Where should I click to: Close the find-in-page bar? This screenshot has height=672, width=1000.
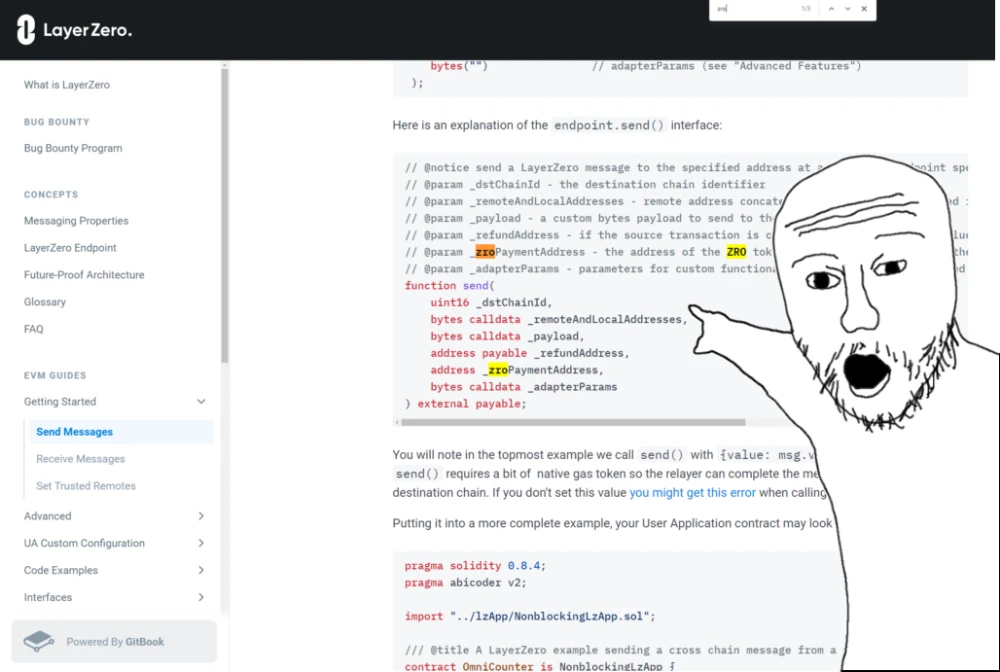pyautogui.click(x=864, y=9)
